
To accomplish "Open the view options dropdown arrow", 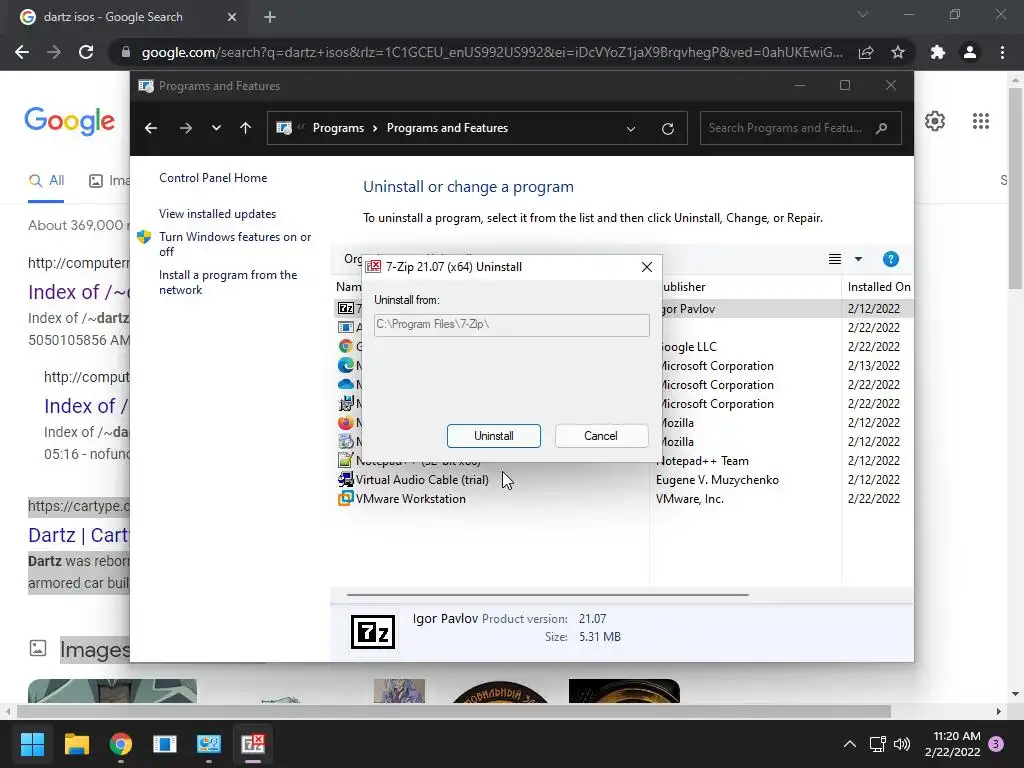I will pyautogui.click(x=858, y=259).
